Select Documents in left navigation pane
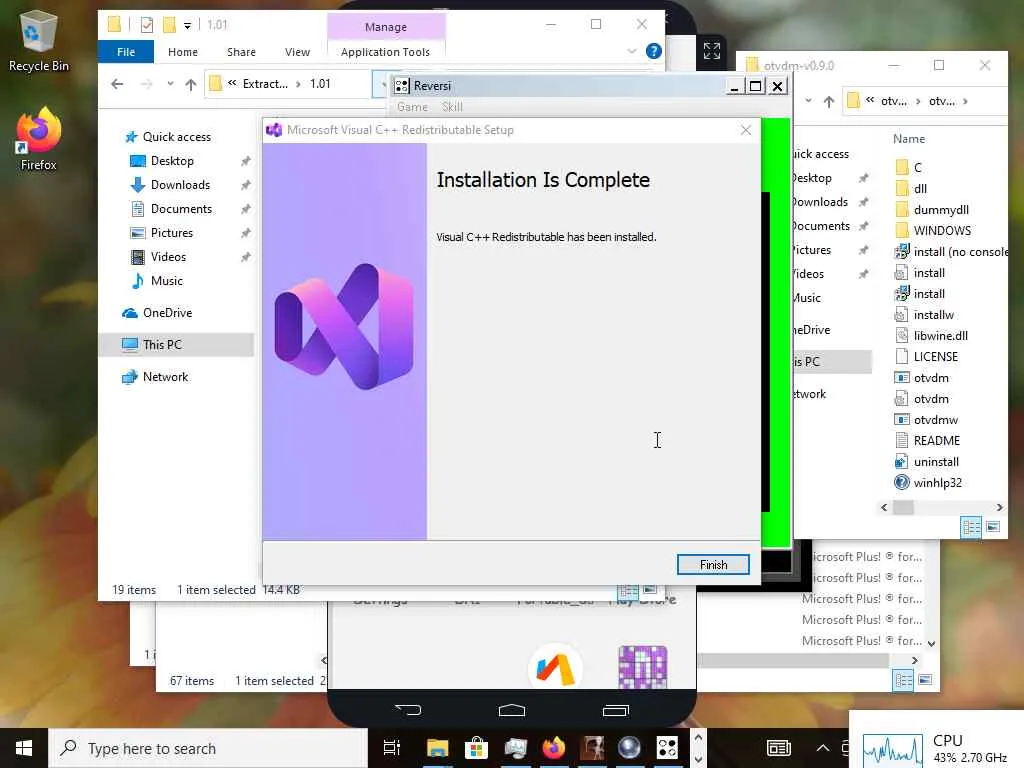The width and height of the screenshot is (1024, 768). point(181,209)
